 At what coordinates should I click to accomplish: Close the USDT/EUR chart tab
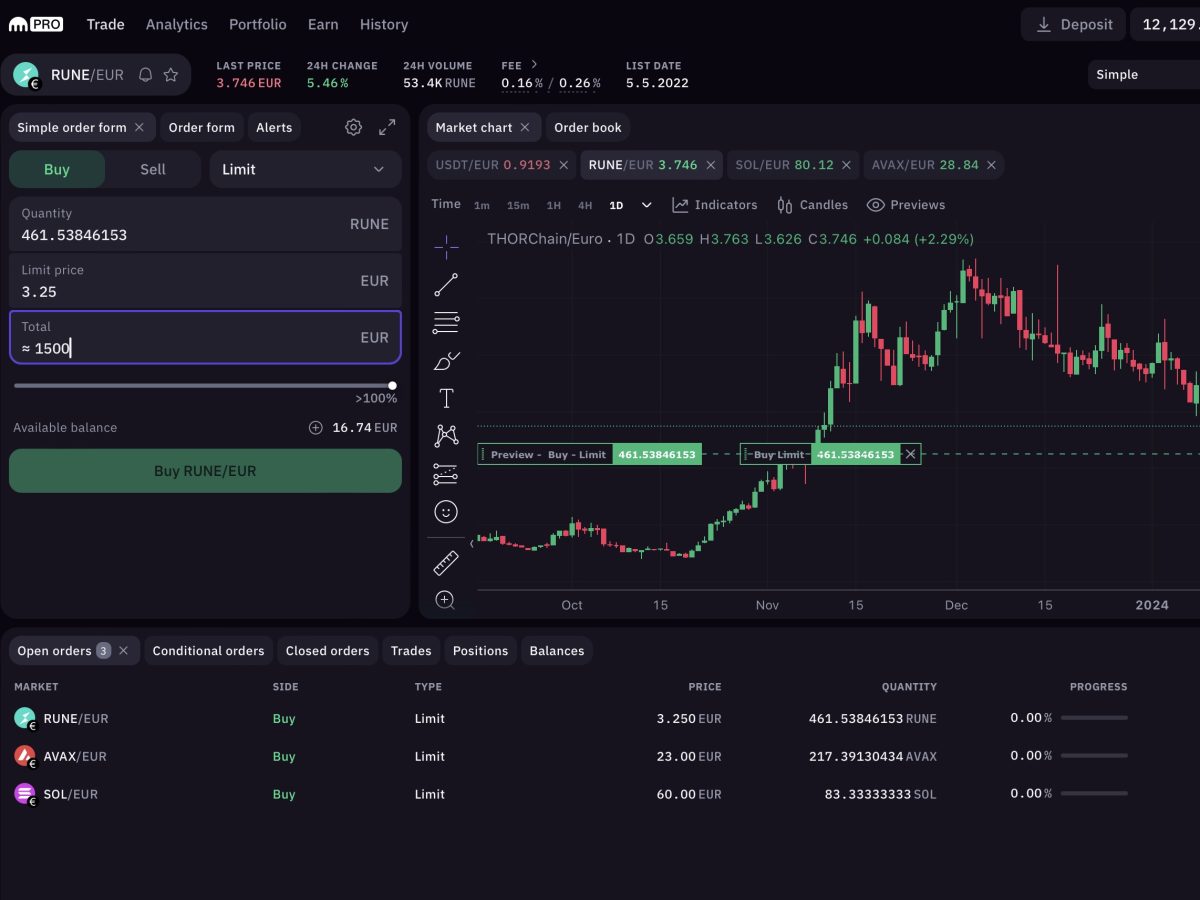point(564,165)
